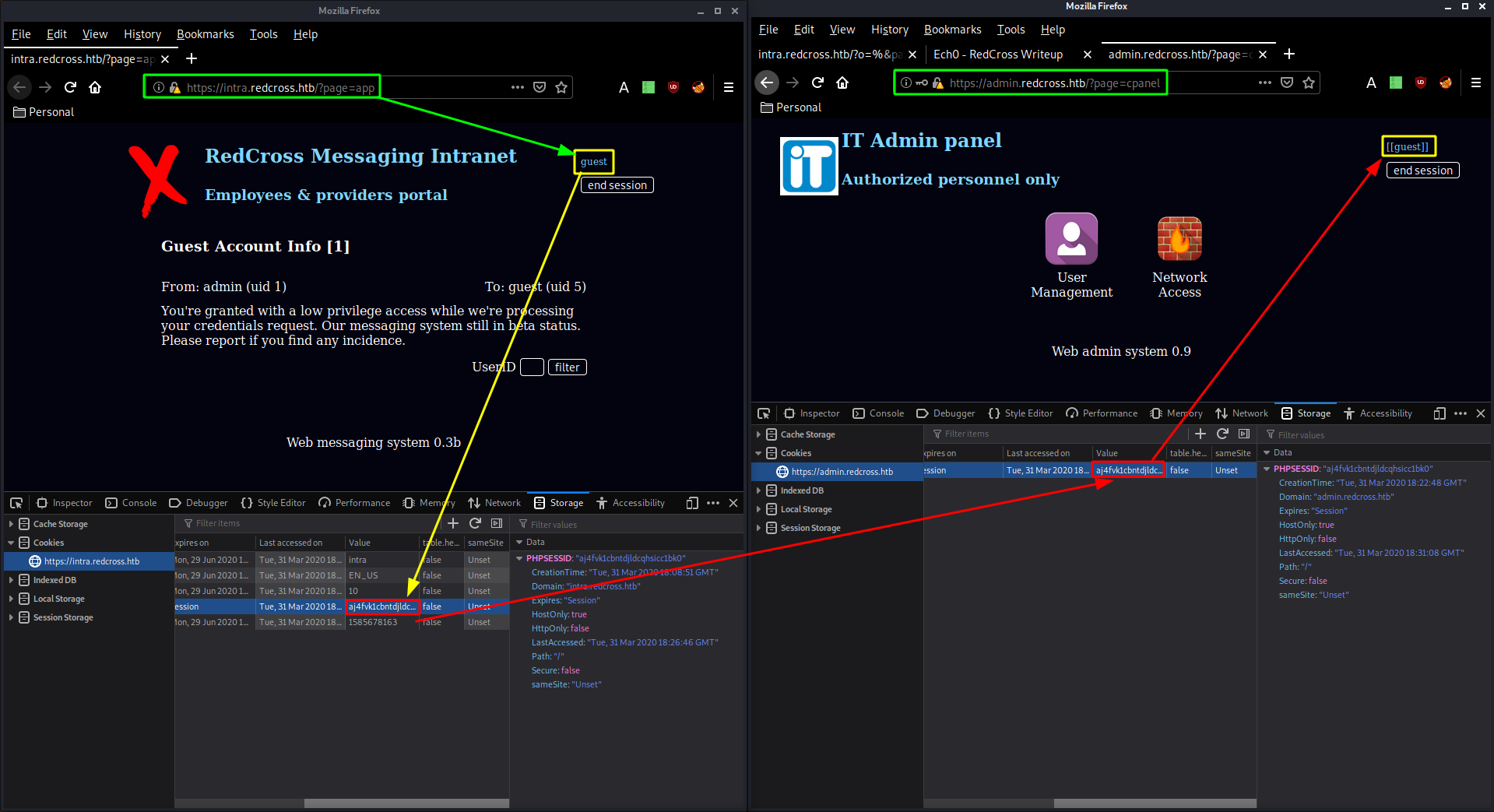
Task: Open new tab in left Firefox window
Action: pos(192,58)
